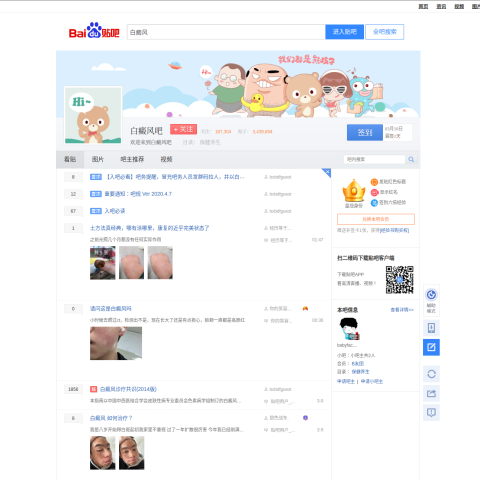480x480 pixels.
Task: Open the 吧主推荐 tab
Action: [x=132, y=159]
